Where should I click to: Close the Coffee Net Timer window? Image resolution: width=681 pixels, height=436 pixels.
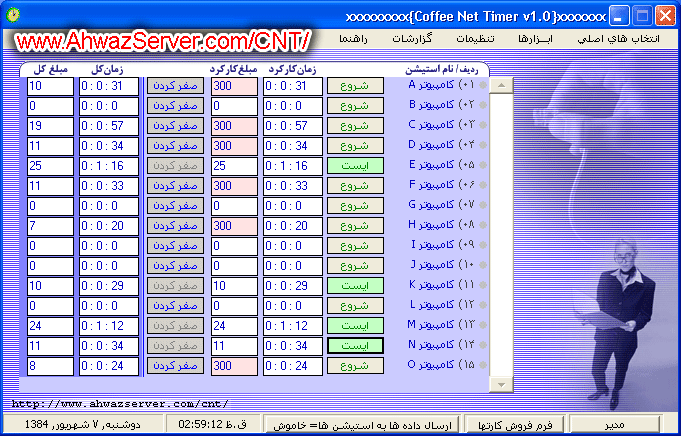click(x=665, y=16)
